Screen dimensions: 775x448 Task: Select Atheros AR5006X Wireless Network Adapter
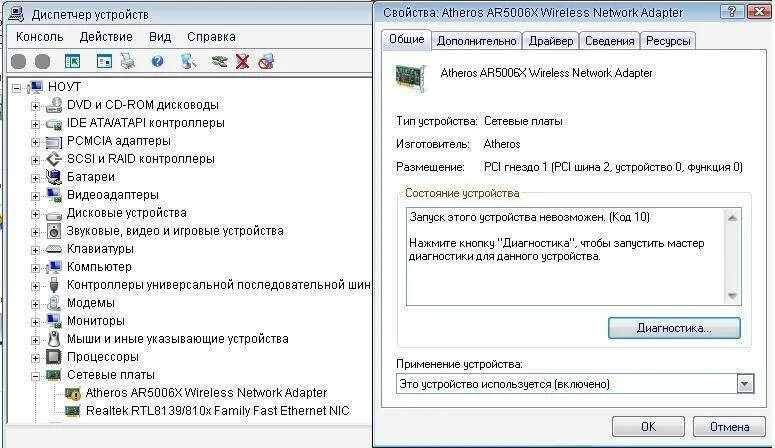click(206, 393)
